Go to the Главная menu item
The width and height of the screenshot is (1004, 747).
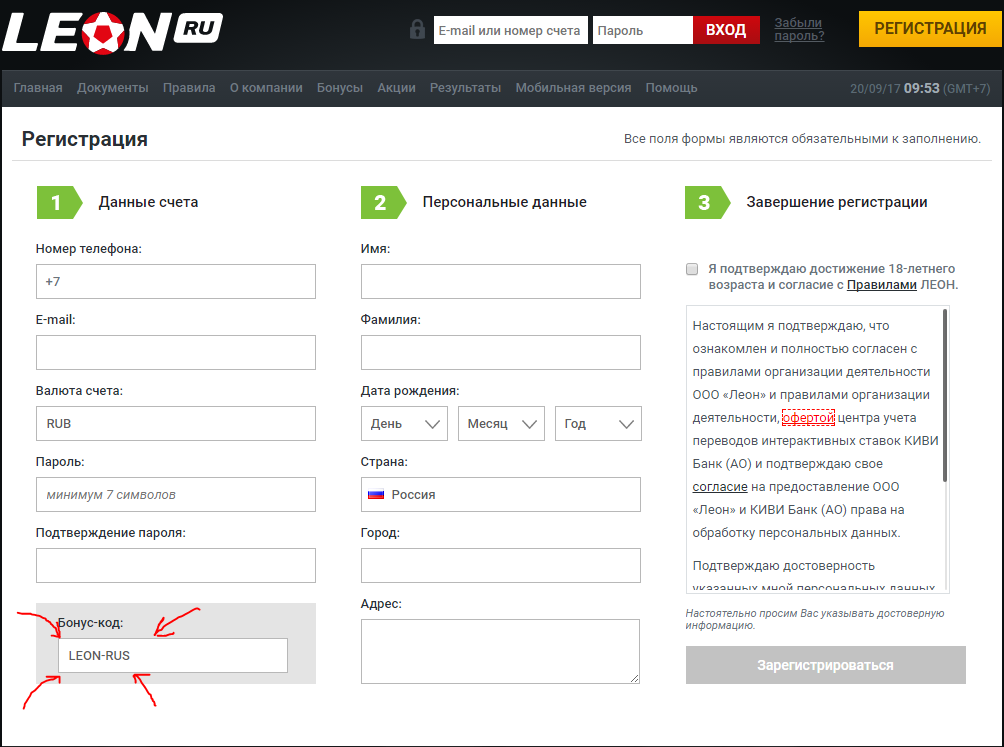point(38,88)
